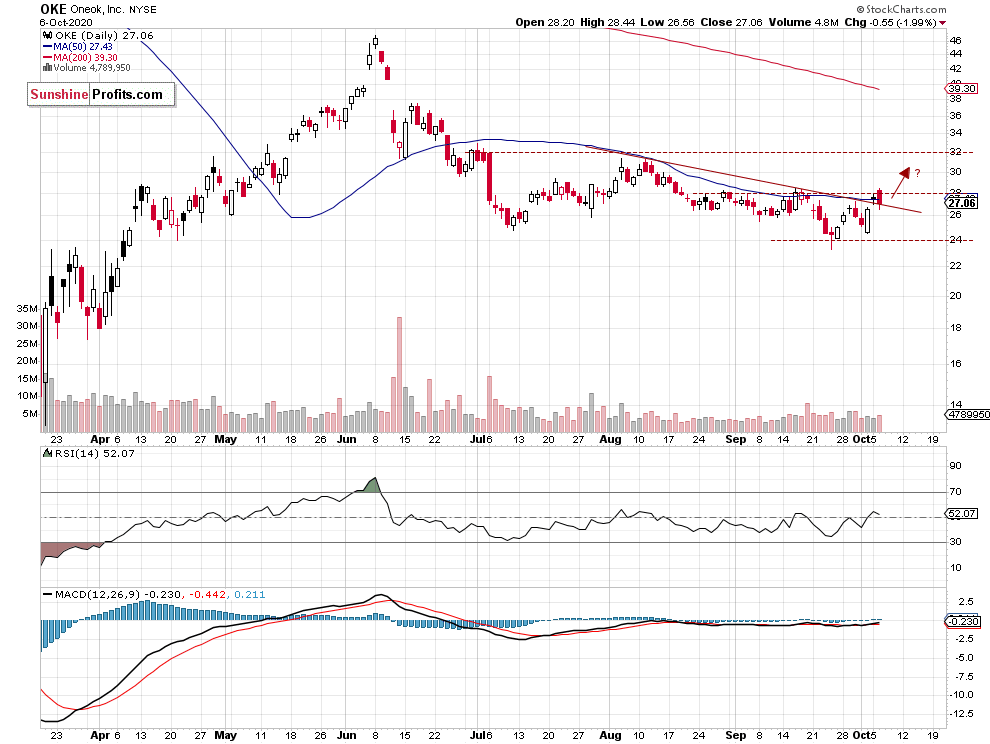
Task: Click the blue 0.211 MACD histogram value
Action: pyautogui.click(x=250, y=594)
